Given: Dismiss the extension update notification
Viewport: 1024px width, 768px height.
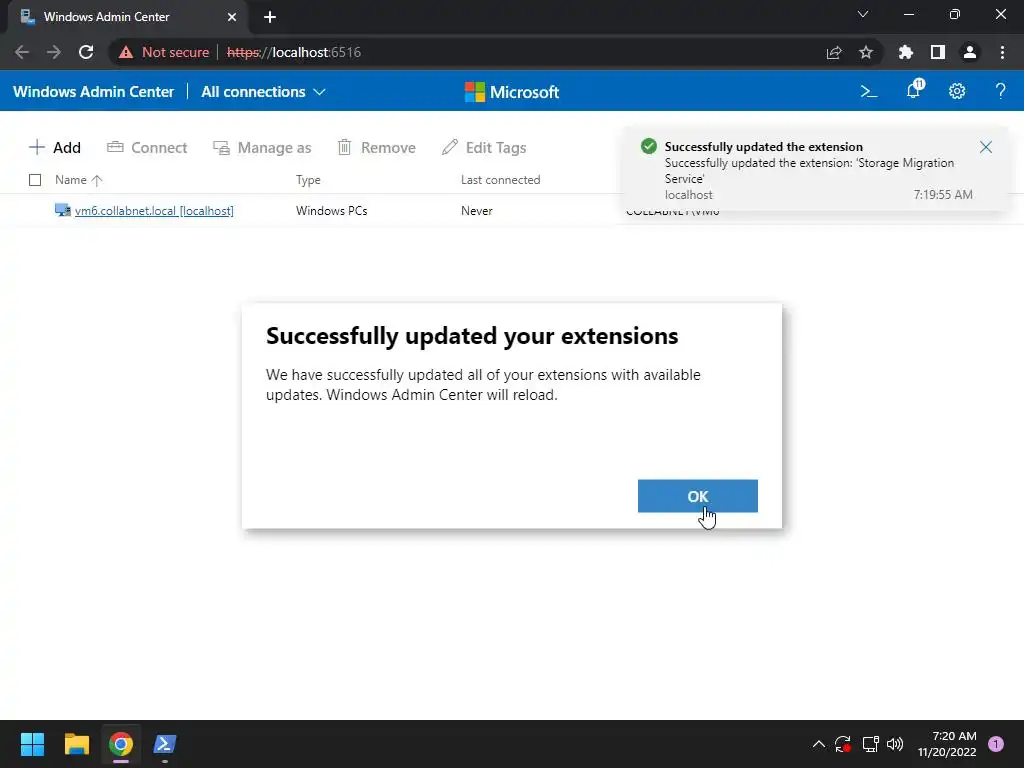Looking at the screenshot, I should tap(985, 147).
